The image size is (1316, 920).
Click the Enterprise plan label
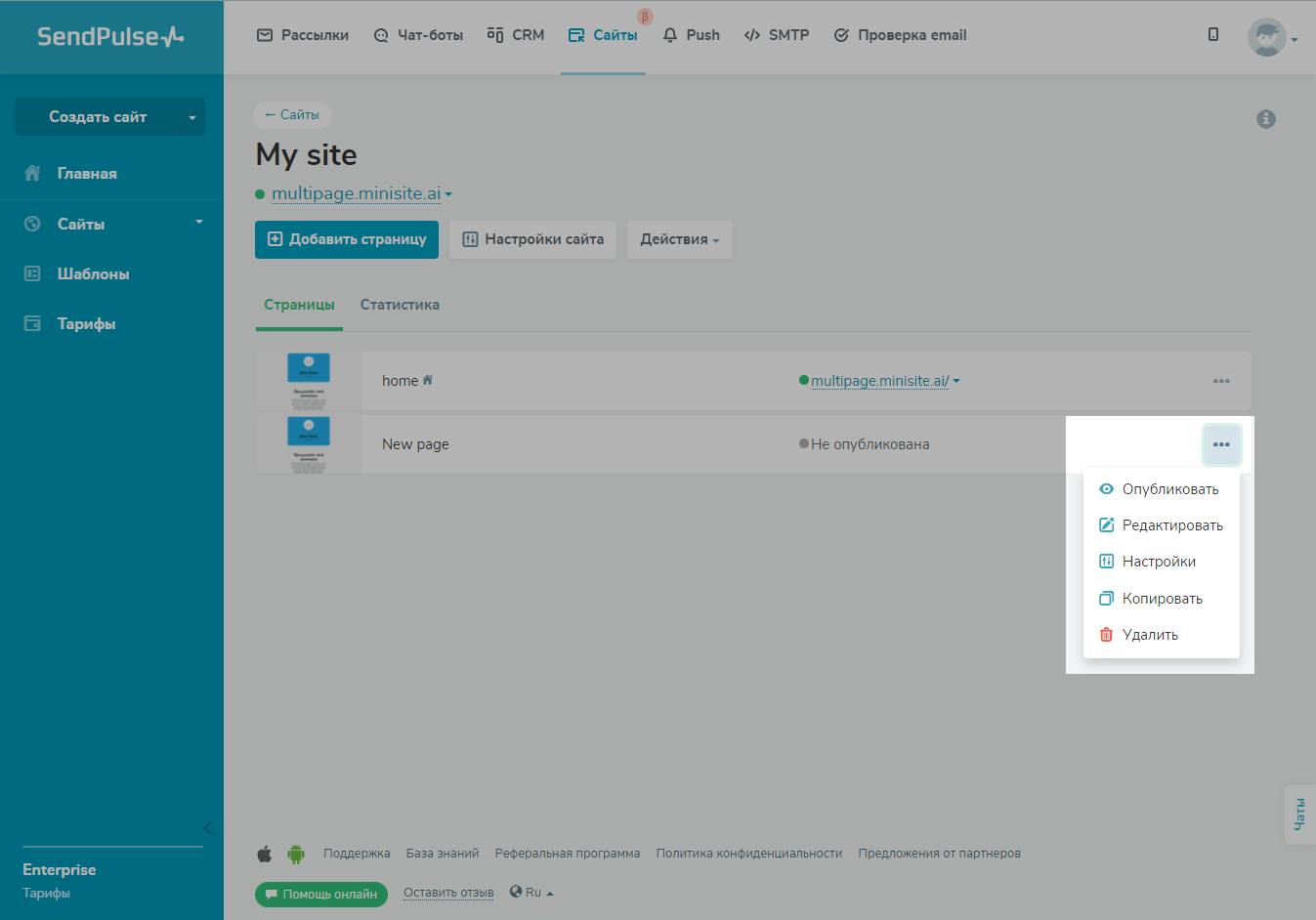(x=60, y=870)
